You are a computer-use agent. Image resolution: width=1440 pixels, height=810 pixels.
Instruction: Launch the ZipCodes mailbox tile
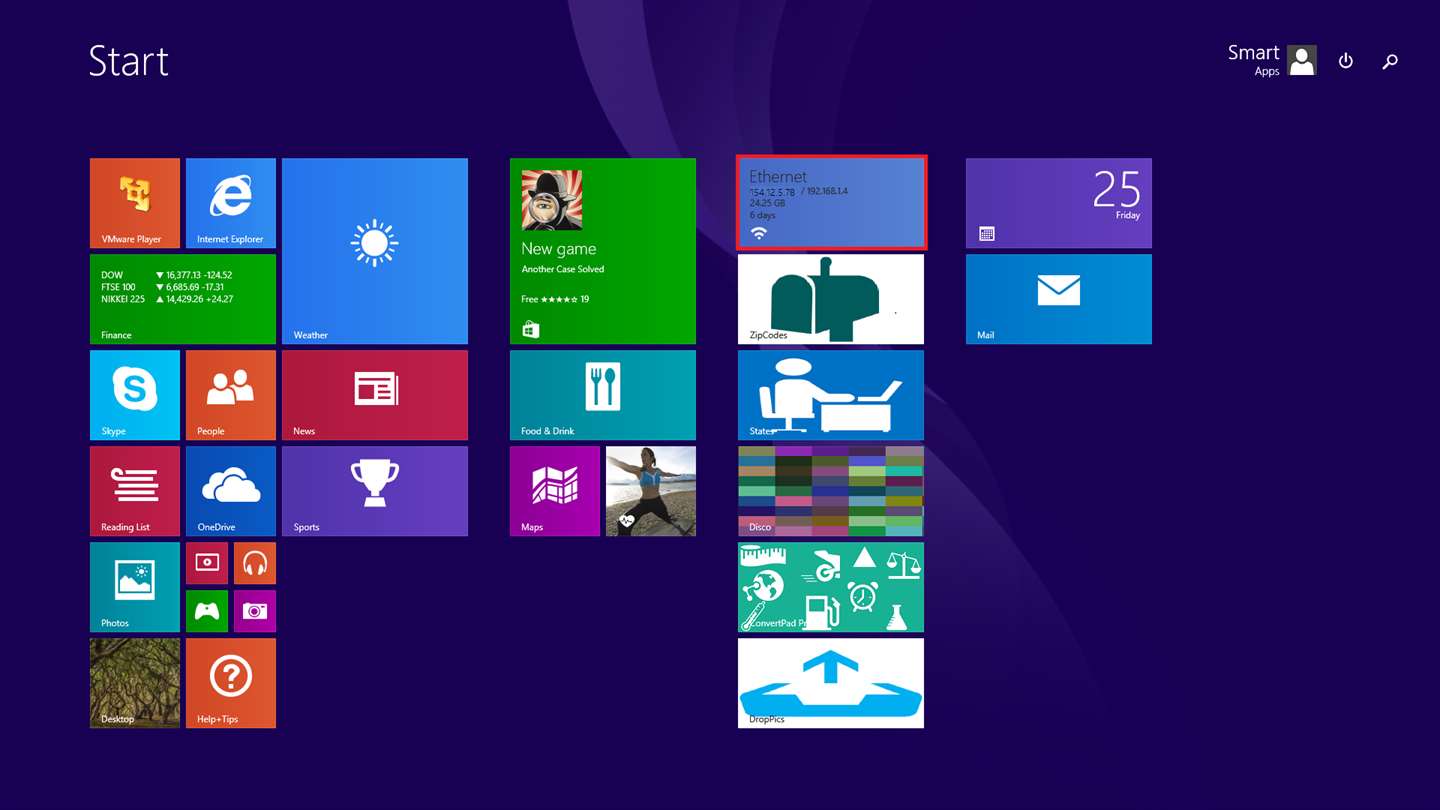coord(831,299)
